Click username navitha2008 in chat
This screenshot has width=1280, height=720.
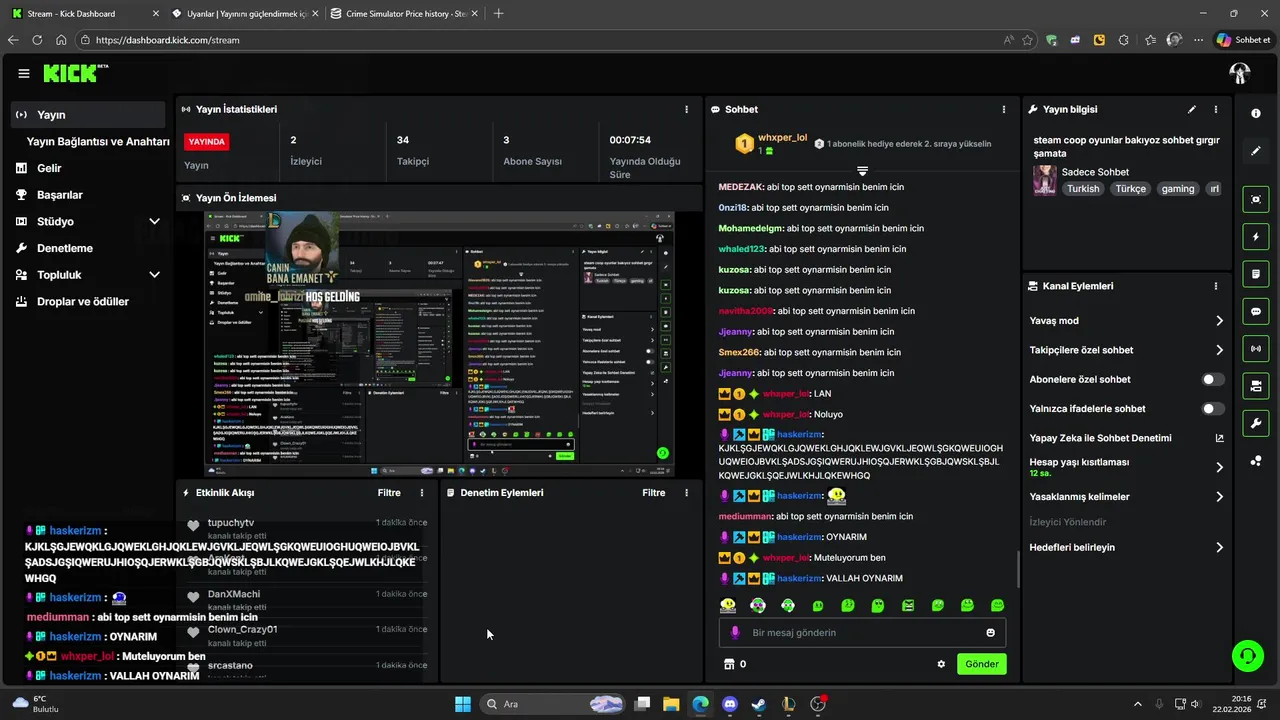click(746, 311)
